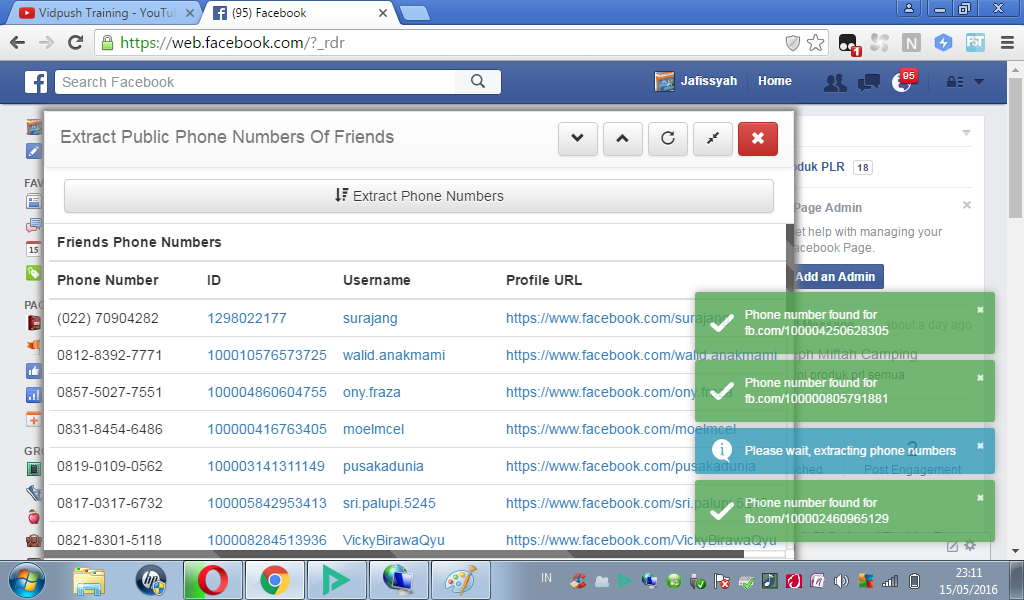Screen dimensions: 1024x600
Task: Open the VickyBirawaQyu username link
Action: (x=394, y=540)
